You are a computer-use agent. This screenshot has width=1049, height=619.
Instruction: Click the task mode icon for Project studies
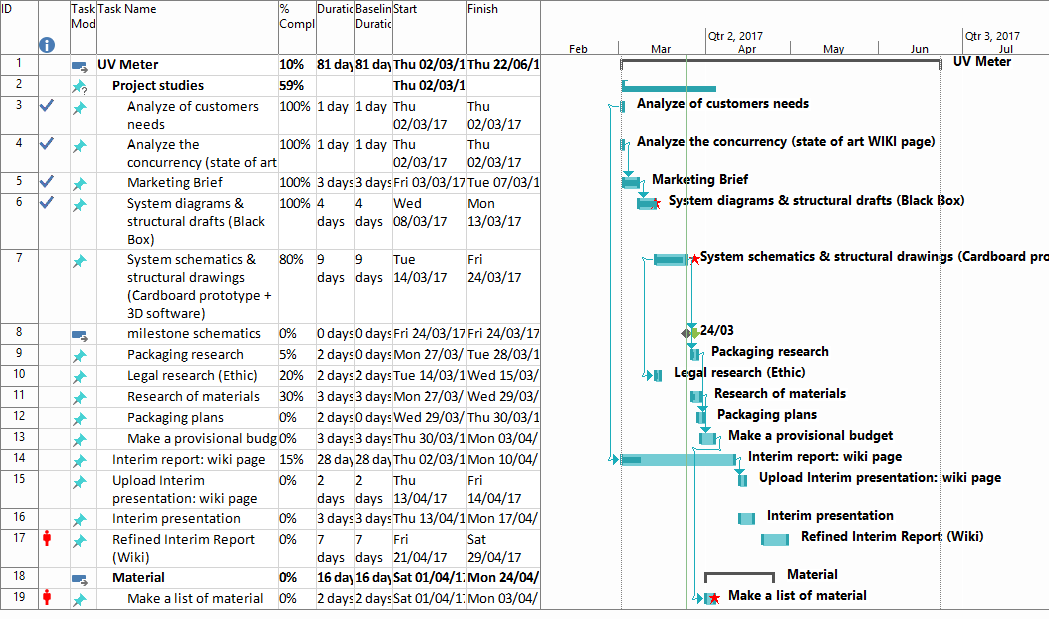tap(80, 87)
